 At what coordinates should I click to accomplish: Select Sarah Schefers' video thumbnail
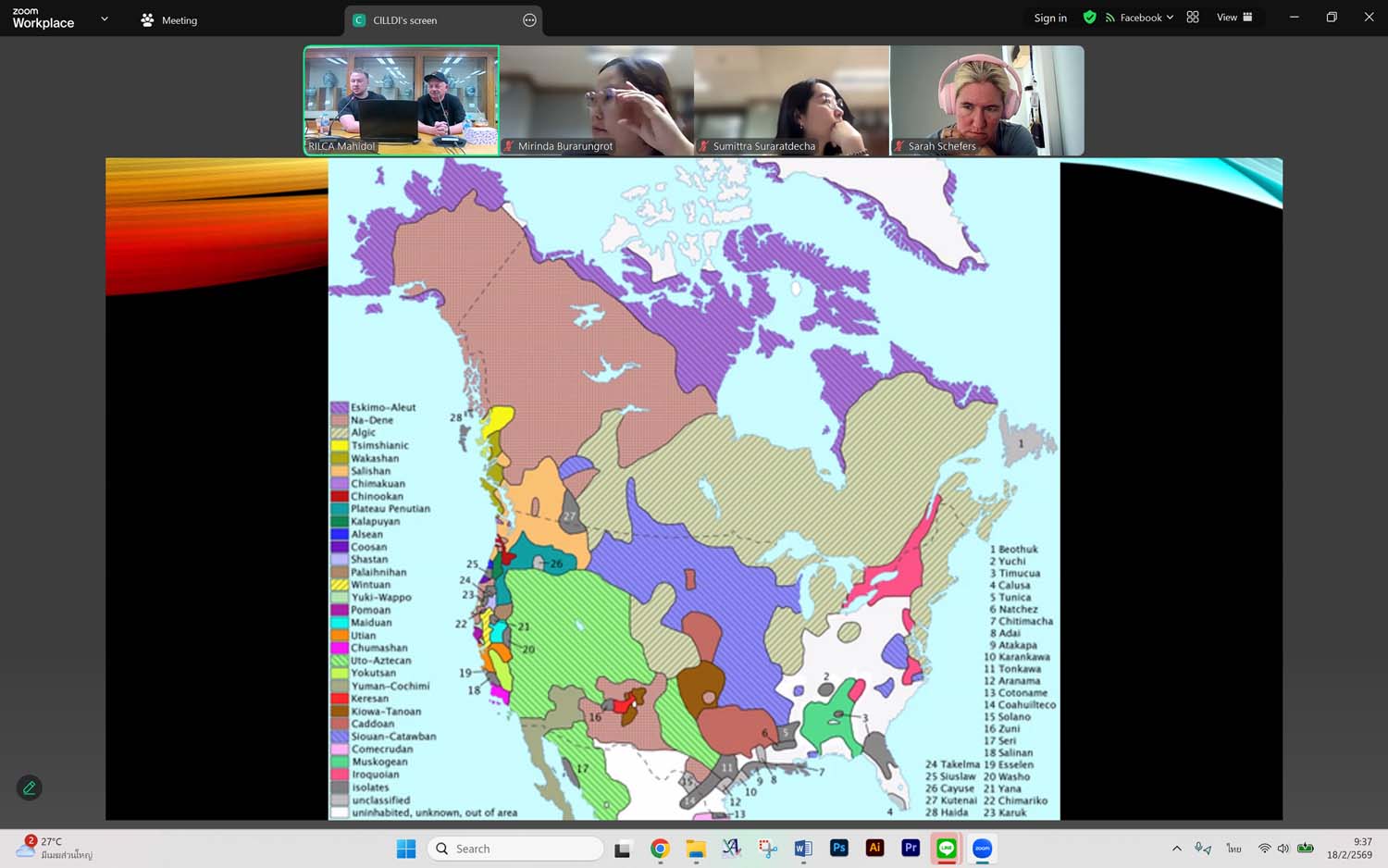(x=986, y=101)
